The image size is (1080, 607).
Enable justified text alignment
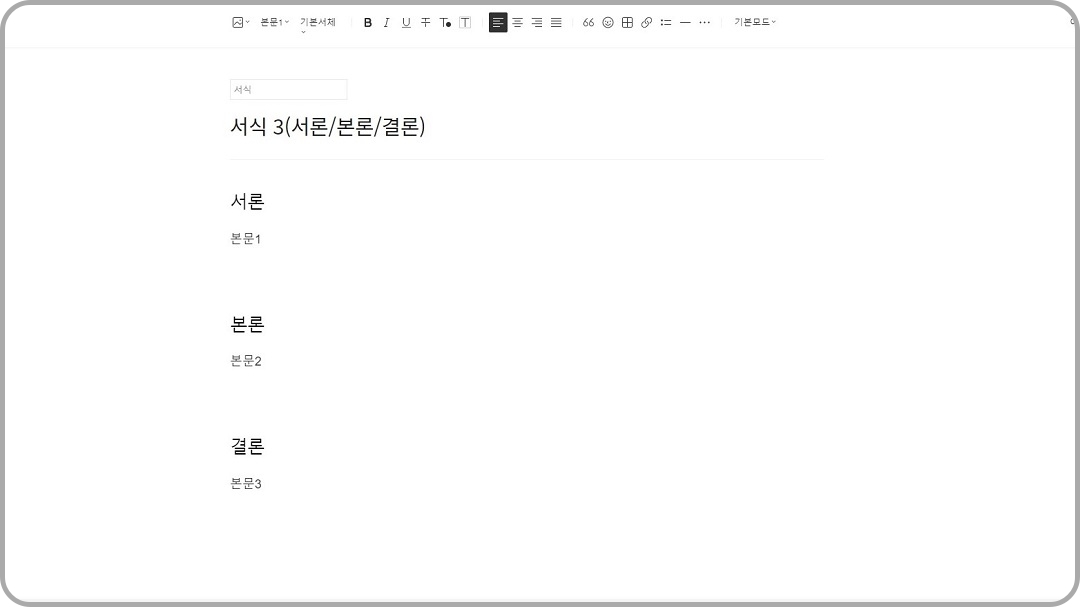[x=555, y=22]
